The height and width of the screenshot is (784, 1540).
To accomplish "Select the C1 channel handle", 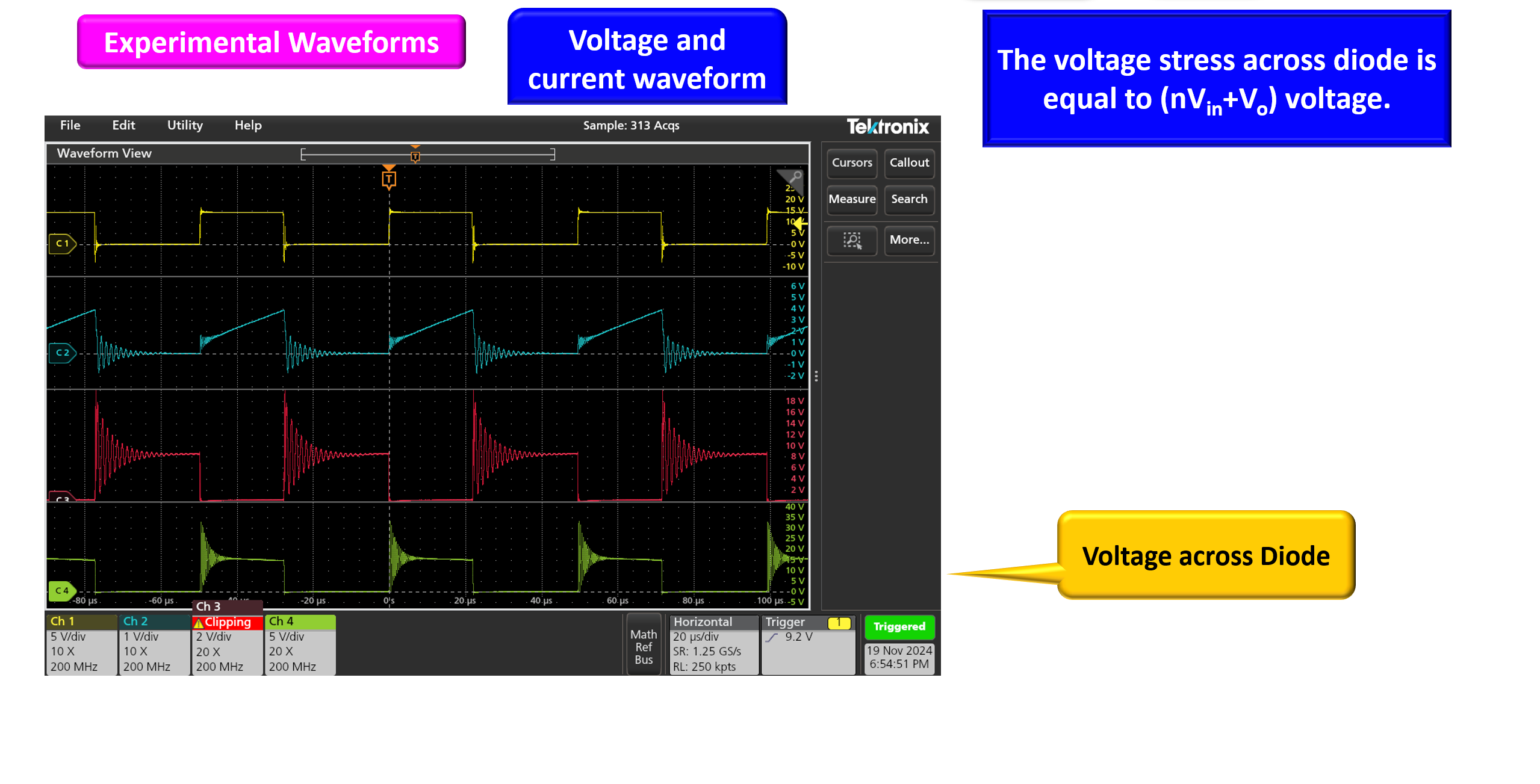I will pyautogui.click(x=62, y=244).
